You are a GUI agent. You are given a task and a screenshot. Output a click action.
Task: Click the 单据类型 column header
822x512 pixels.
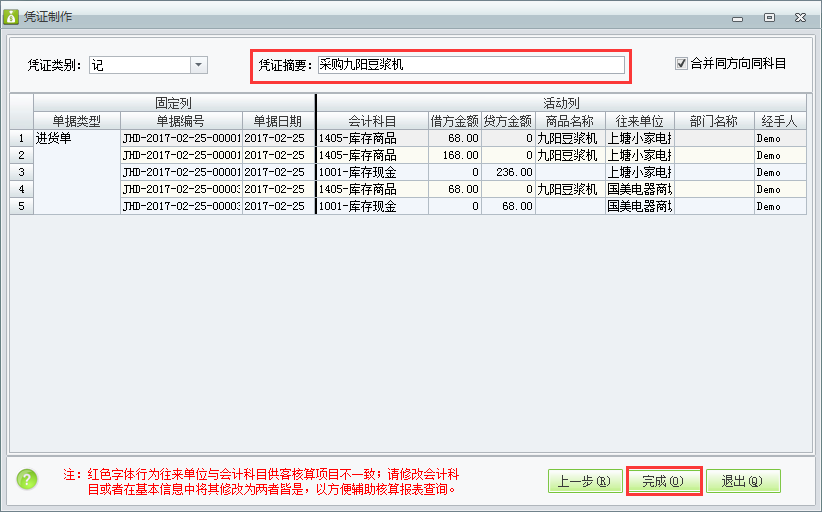pyautogui.click(x=77, y=121)
